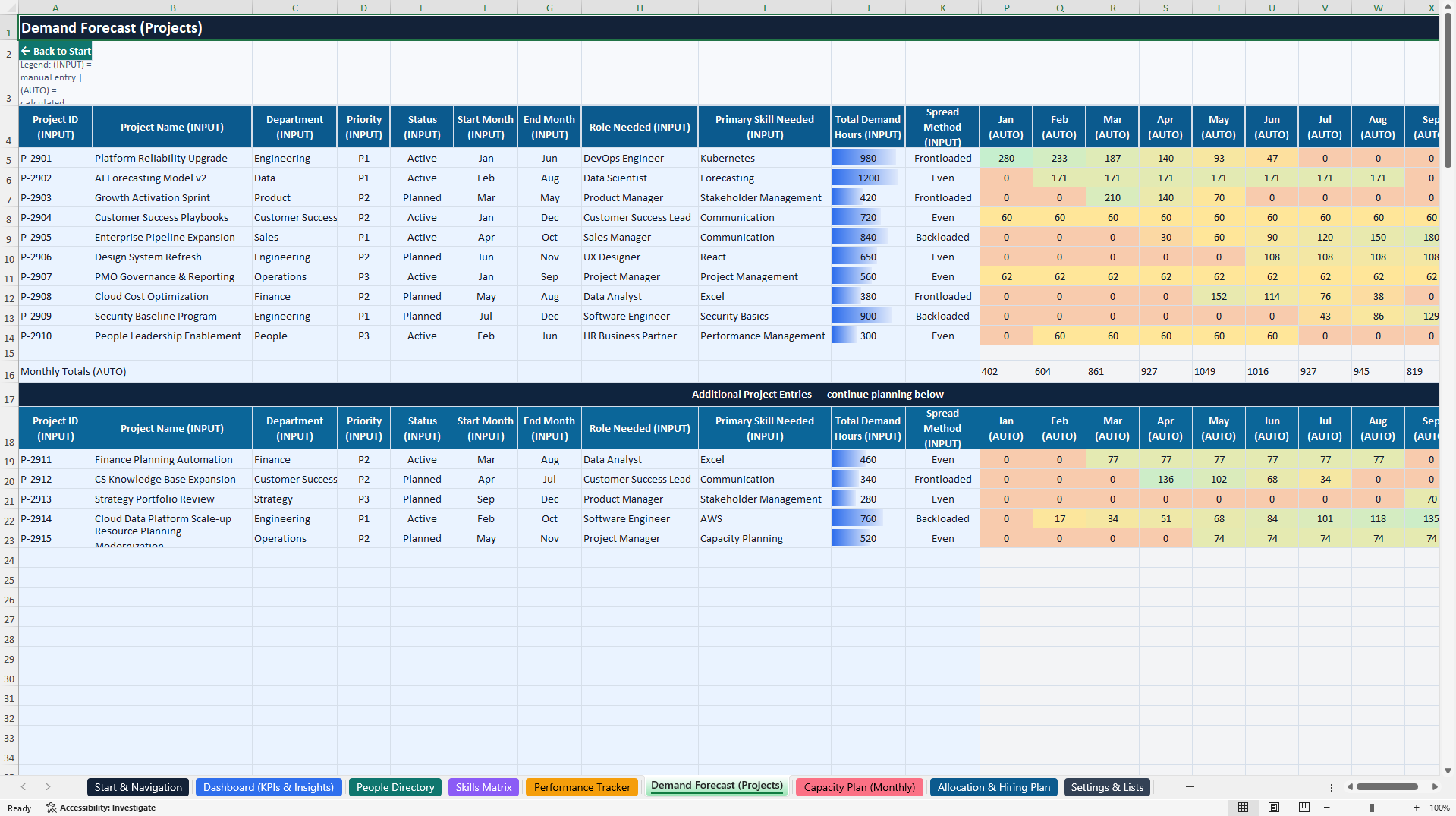This screenshot has height=816, width=1456.
Task: Click the Normal view icon in status bar
Action: 1243,808
